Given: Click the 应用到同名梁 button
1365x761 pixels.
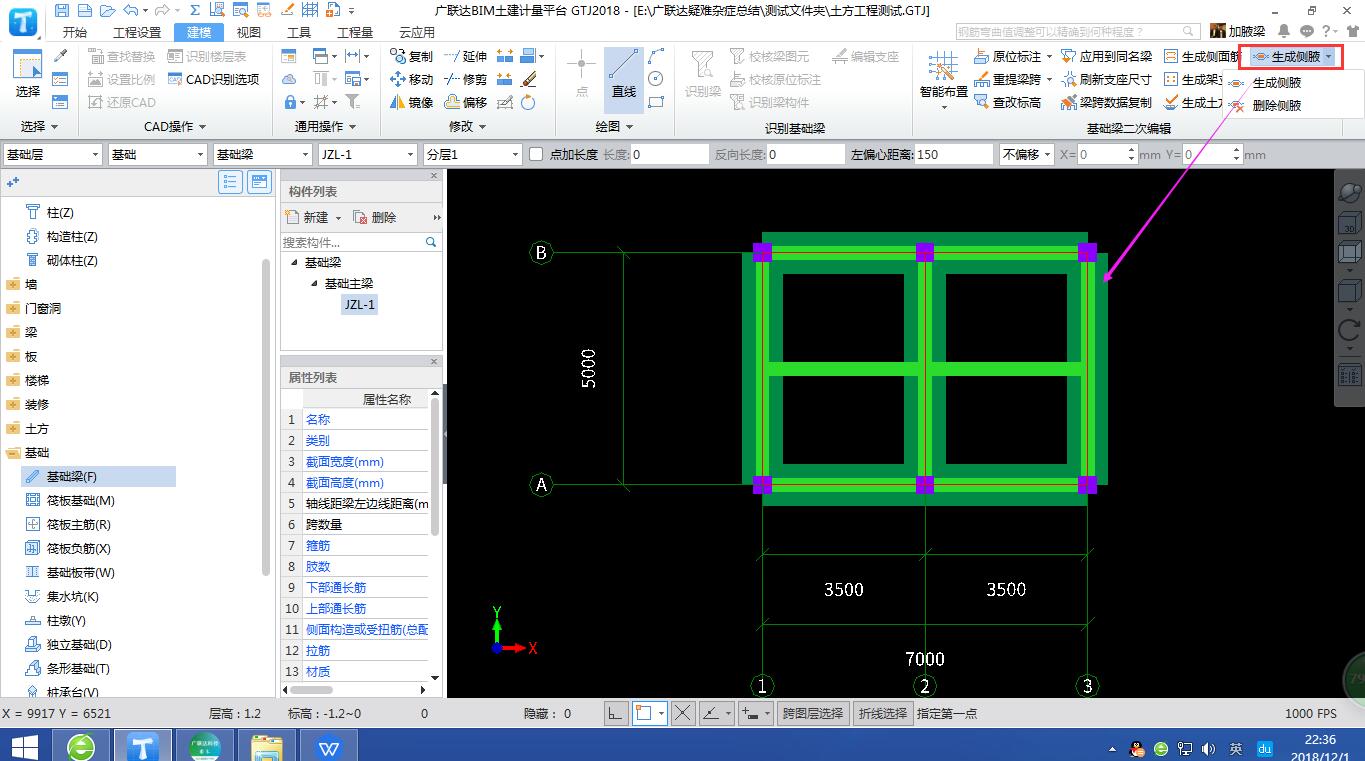Looking at the screenshot, I should click(x=1106, y=56).
